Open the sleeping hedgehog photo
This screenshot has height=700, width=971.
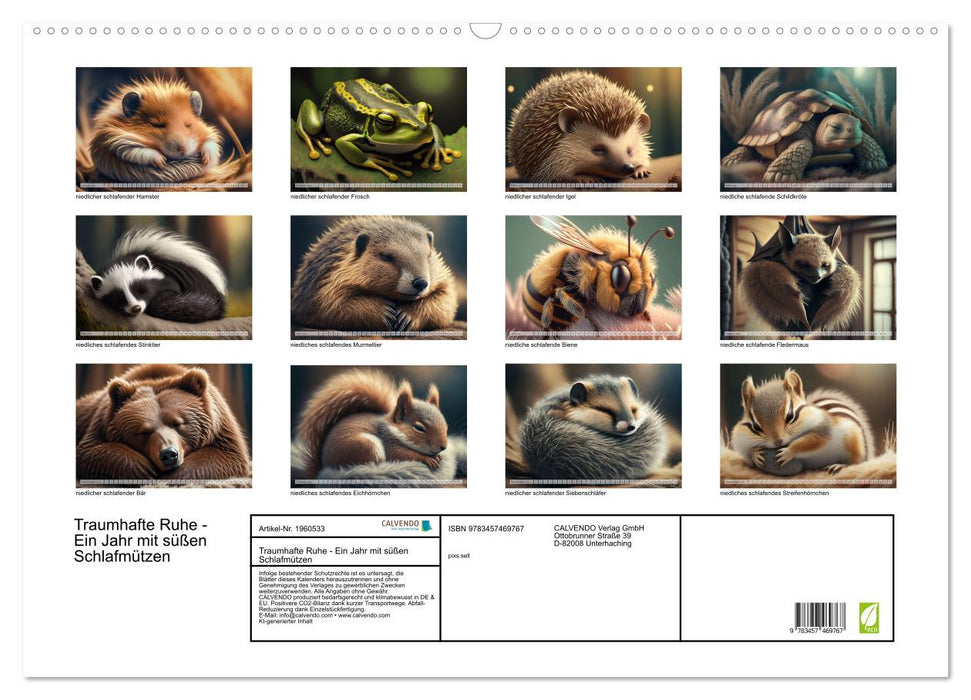593,129
